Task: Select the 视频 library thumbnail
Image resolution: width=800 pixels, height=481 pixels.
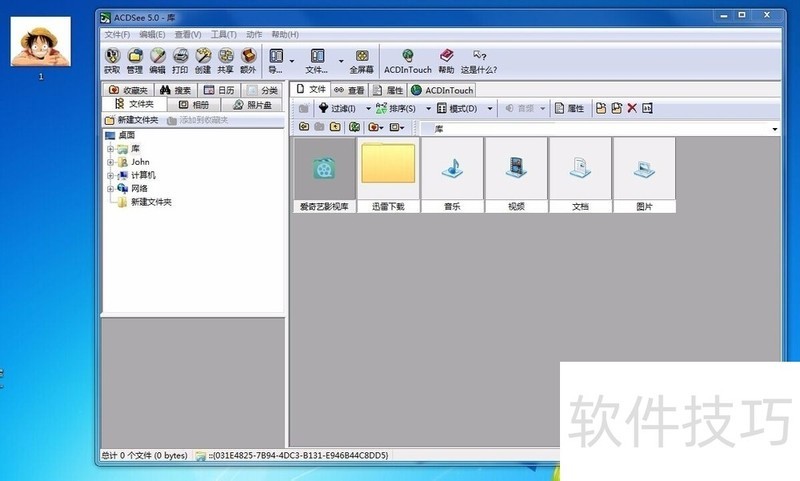Action: (516, 175)
